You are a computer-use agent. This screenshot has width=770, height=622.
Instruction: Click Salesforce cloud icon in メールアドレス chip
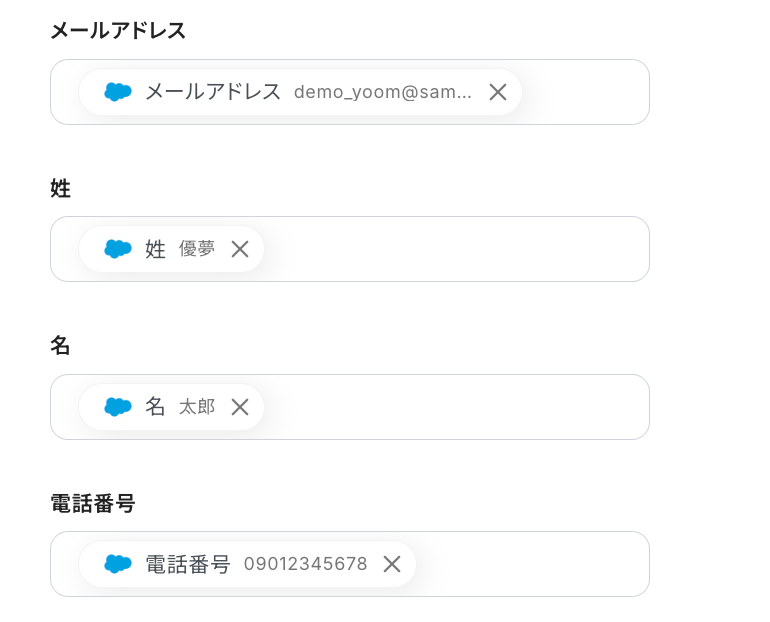coord(118,92)
